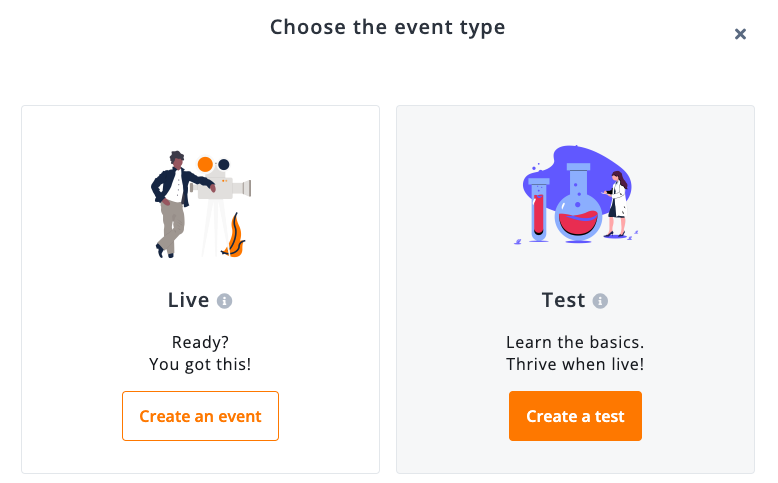Click the scientist woman in the lab coat

tap(616, 204)
